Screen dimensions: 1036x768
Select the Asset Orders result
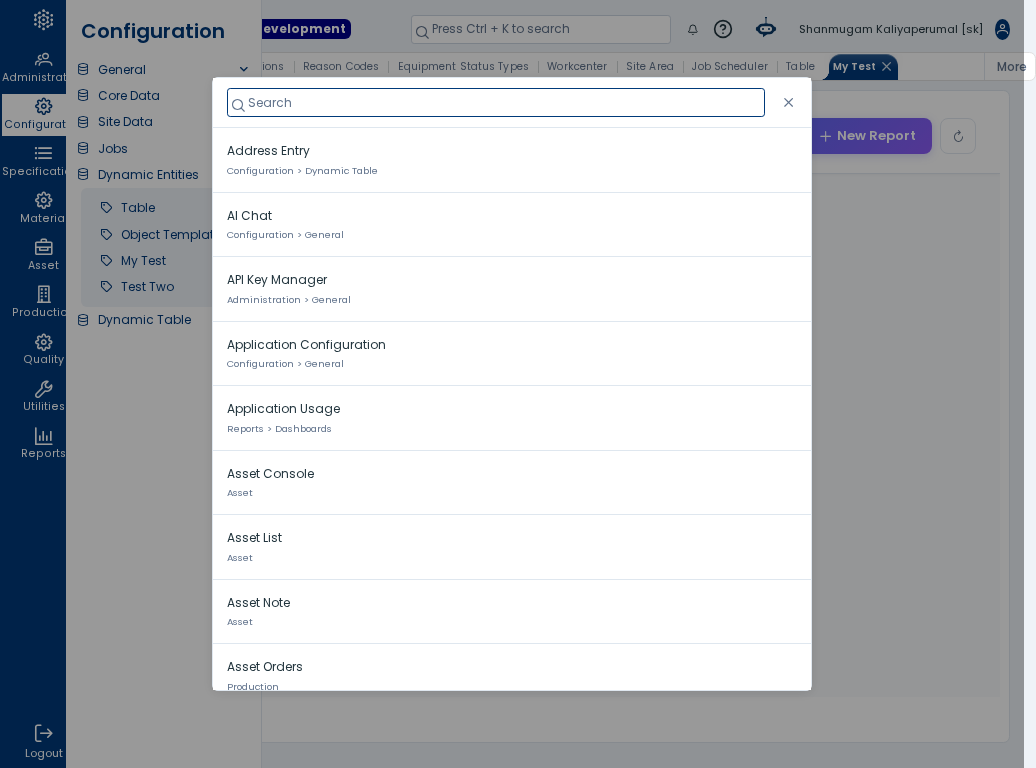coord(511,668)
